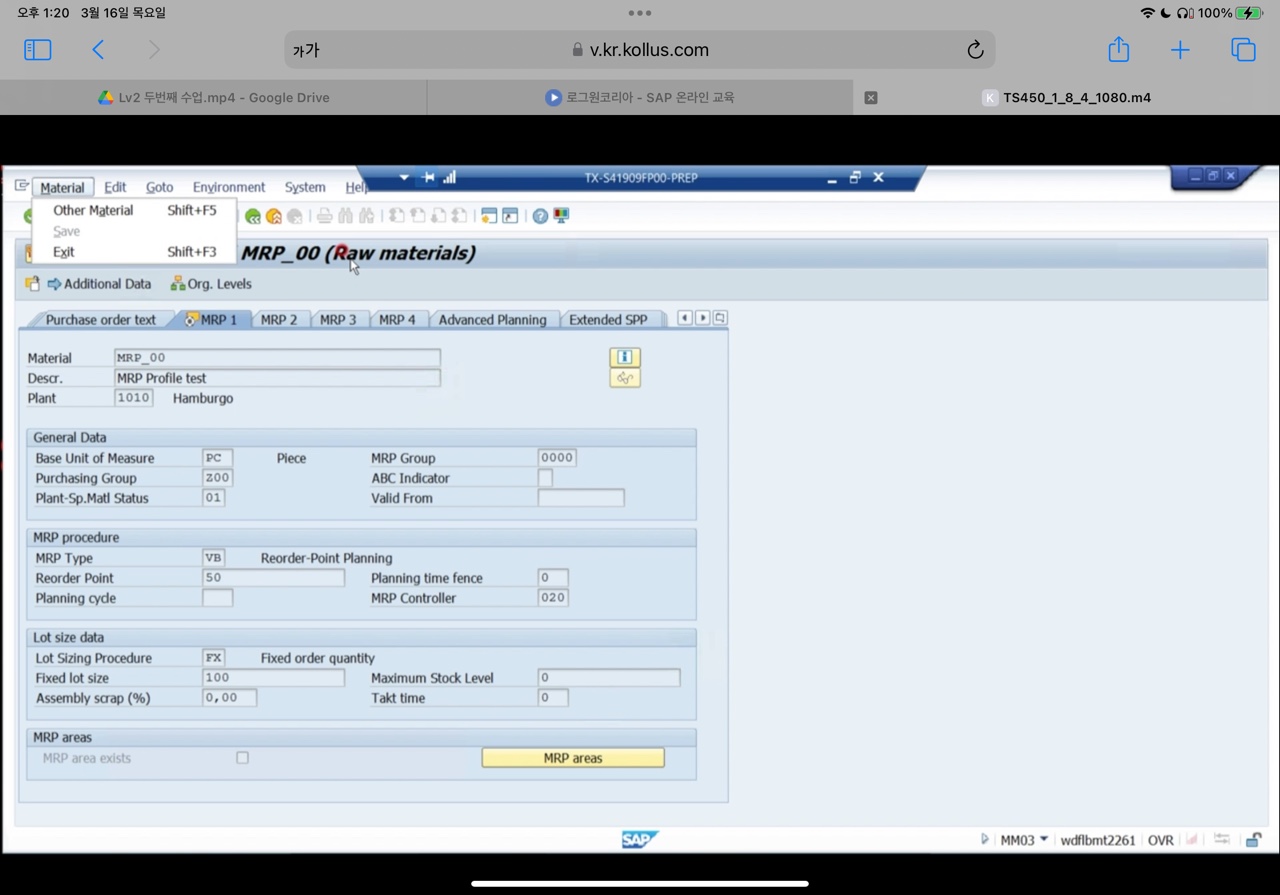Expand the status bar triangle before MM03
This screenshot has width=1280, height=895.
pyautogui.click(x=985, y=840)
